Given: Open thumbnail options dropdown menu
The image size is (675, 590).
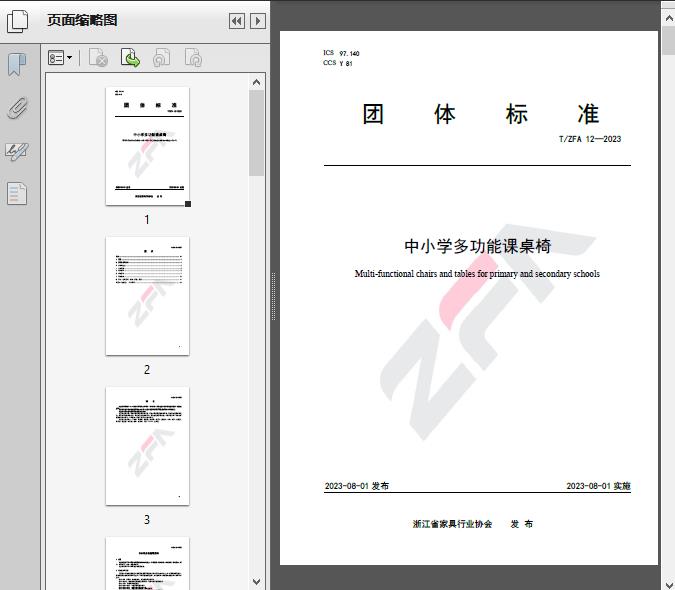Looking at the screenshot, I should (x=60, y=58).
